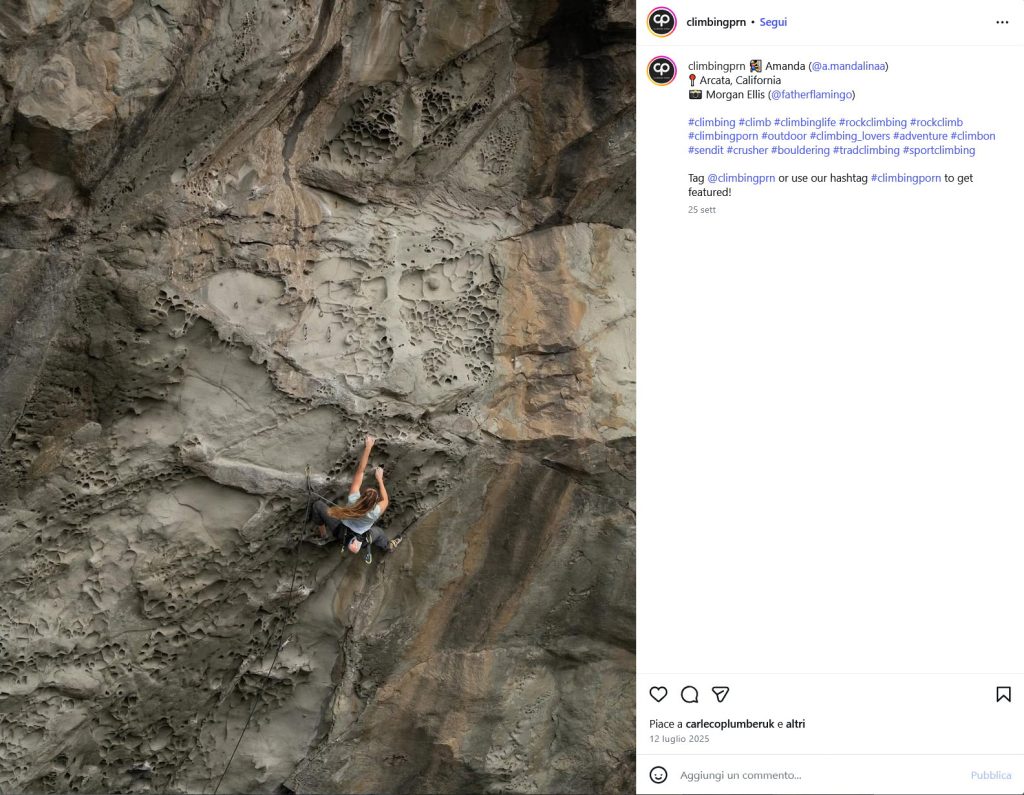Open the emoji picker smiley icon

click(658, 775)
